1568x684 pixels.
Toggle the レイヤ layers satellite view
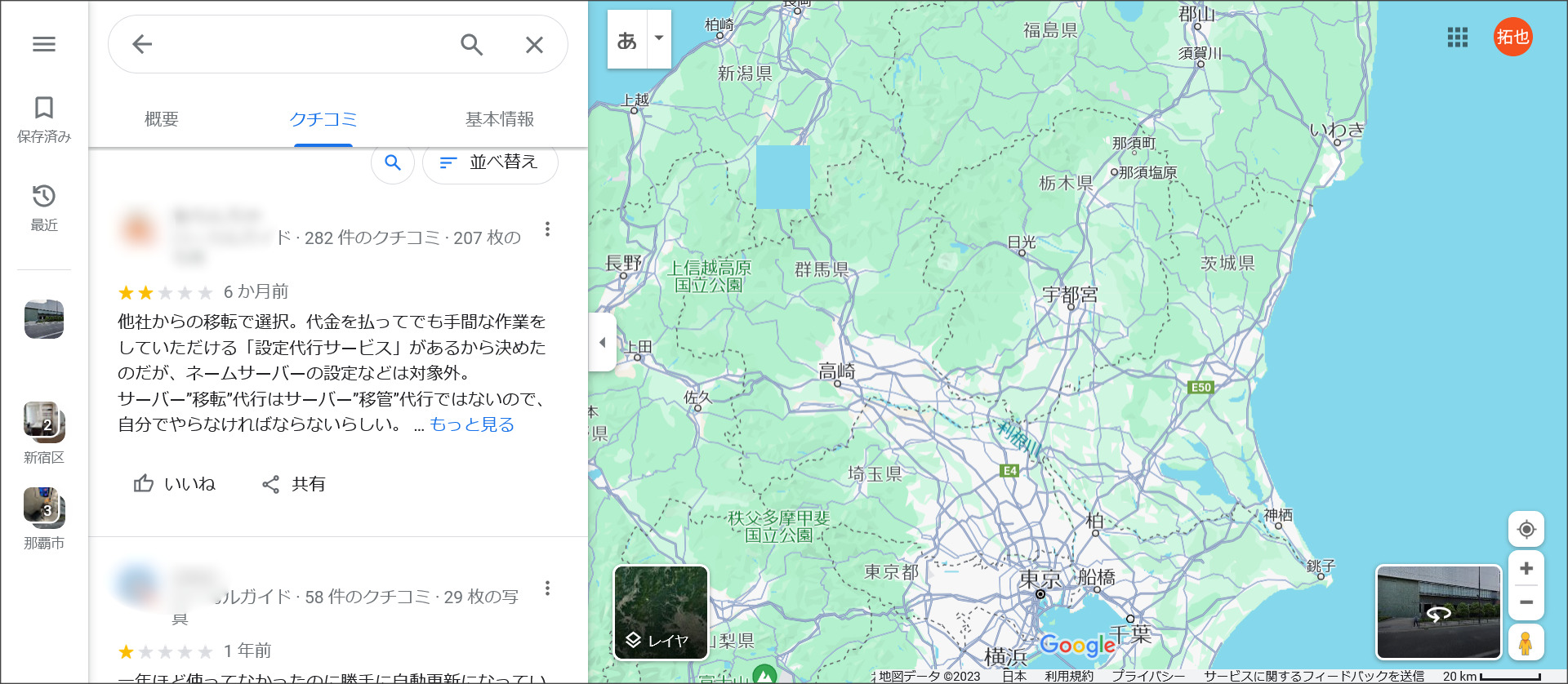661,612
